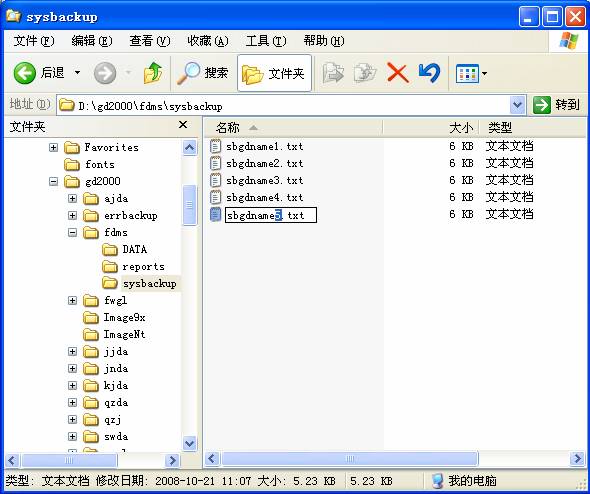The image size is (590, 494).
Task: Click the Go button
Action: coord(557,105)
